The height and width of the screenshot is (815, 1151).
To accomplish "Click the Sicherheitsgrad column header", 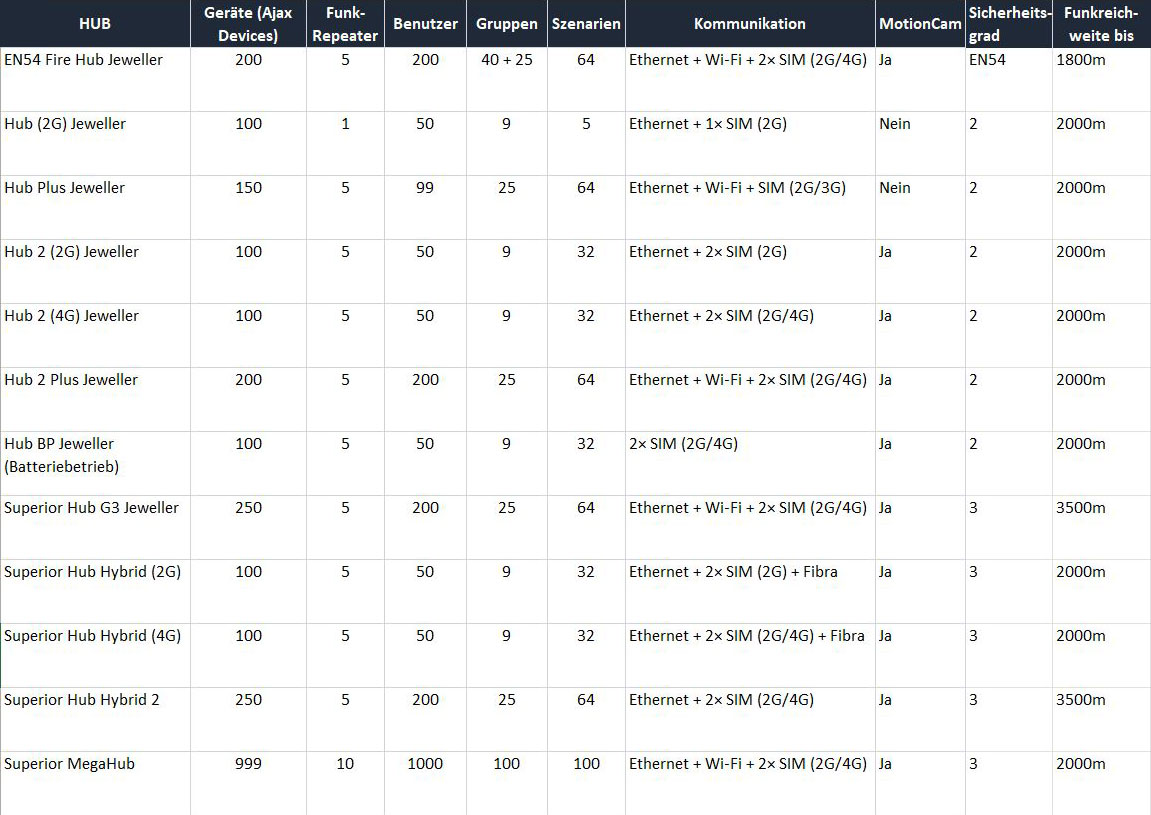I will point(1008,22).
